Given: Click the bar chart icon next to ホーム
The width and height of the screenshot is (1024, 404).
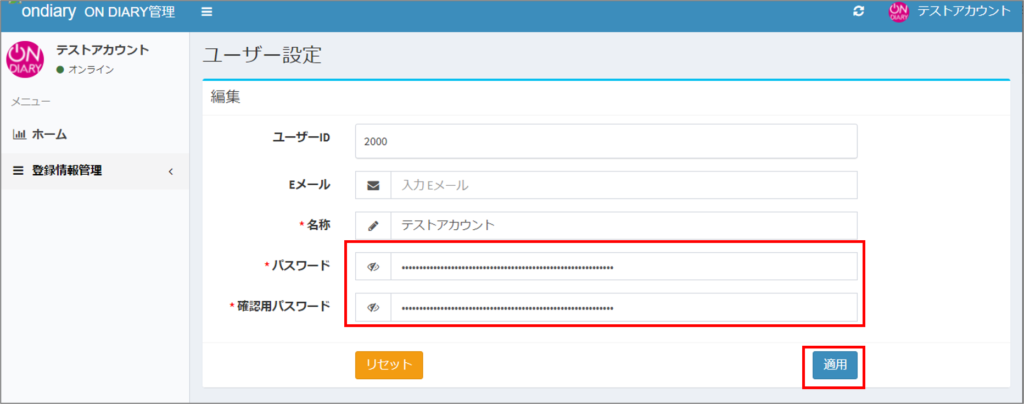Looking at the screenshot, I should coord(18,134).
